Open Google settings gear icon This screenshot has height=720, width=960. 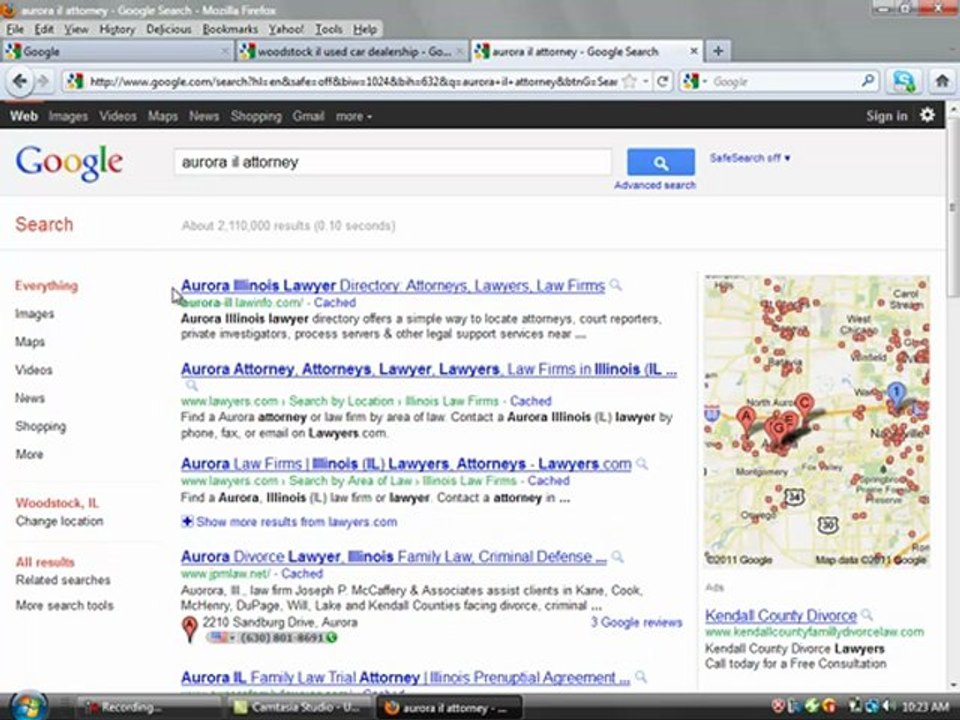(928, 115)
